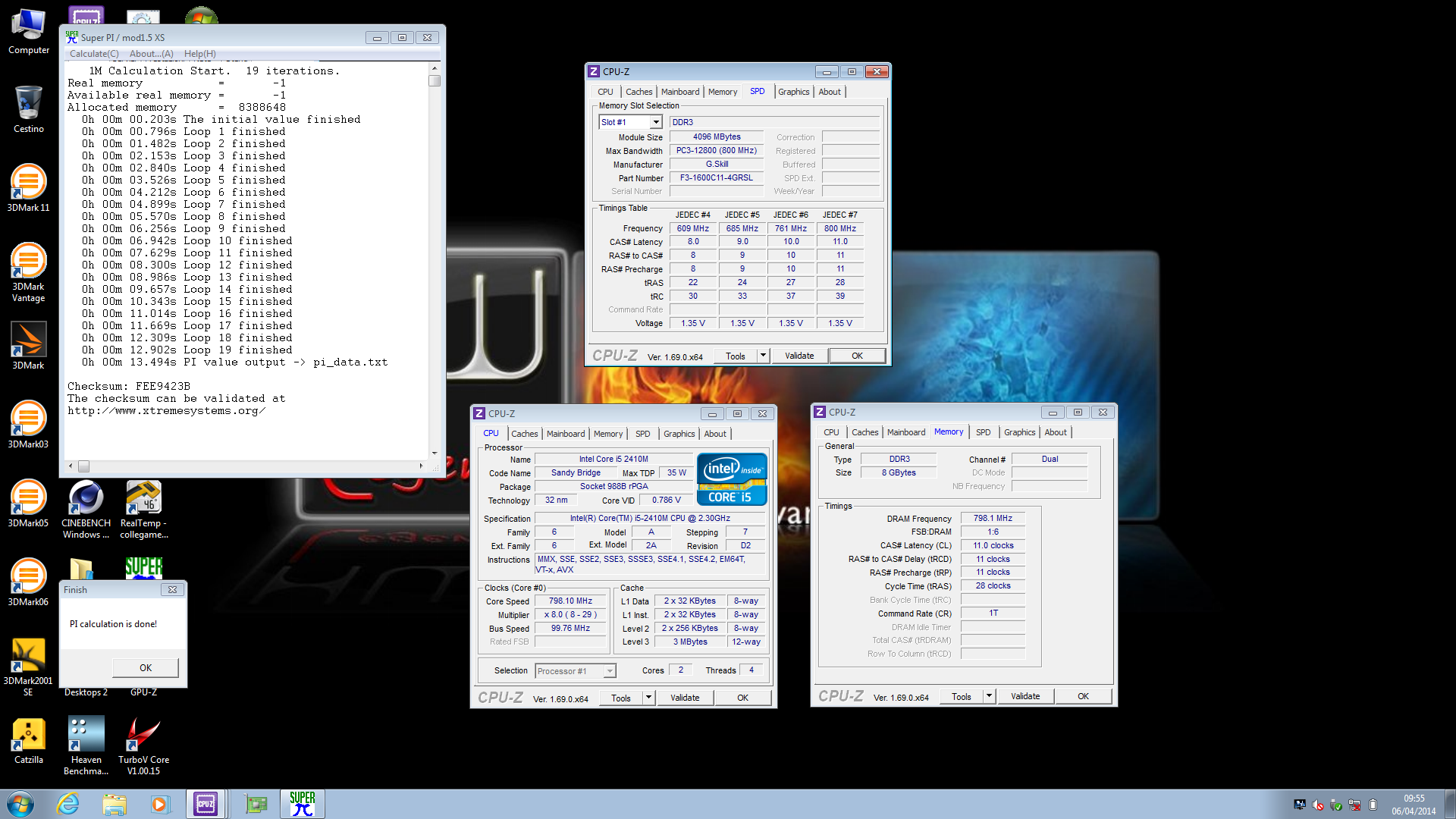Select the About tab in the CPU tab CPU-Z window
The image size is (1456, 819).
tap(715, 434)
